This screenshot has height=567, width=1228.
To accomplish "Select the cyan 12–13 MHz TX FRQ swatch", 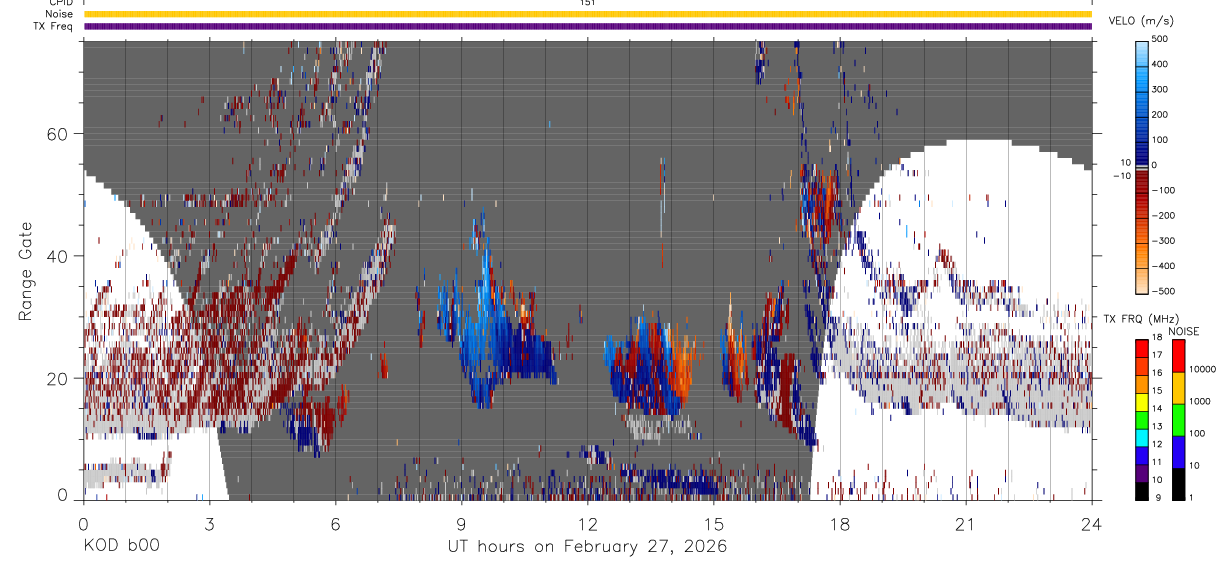I will pyautogui.click(x=1142, y=438).
